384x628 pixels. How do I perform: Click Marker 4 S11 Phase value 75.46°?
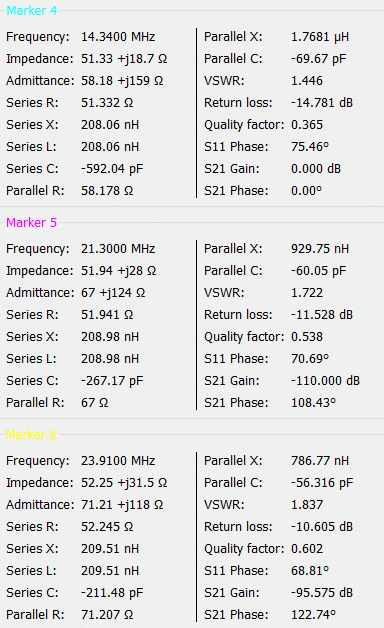point(310,147)
